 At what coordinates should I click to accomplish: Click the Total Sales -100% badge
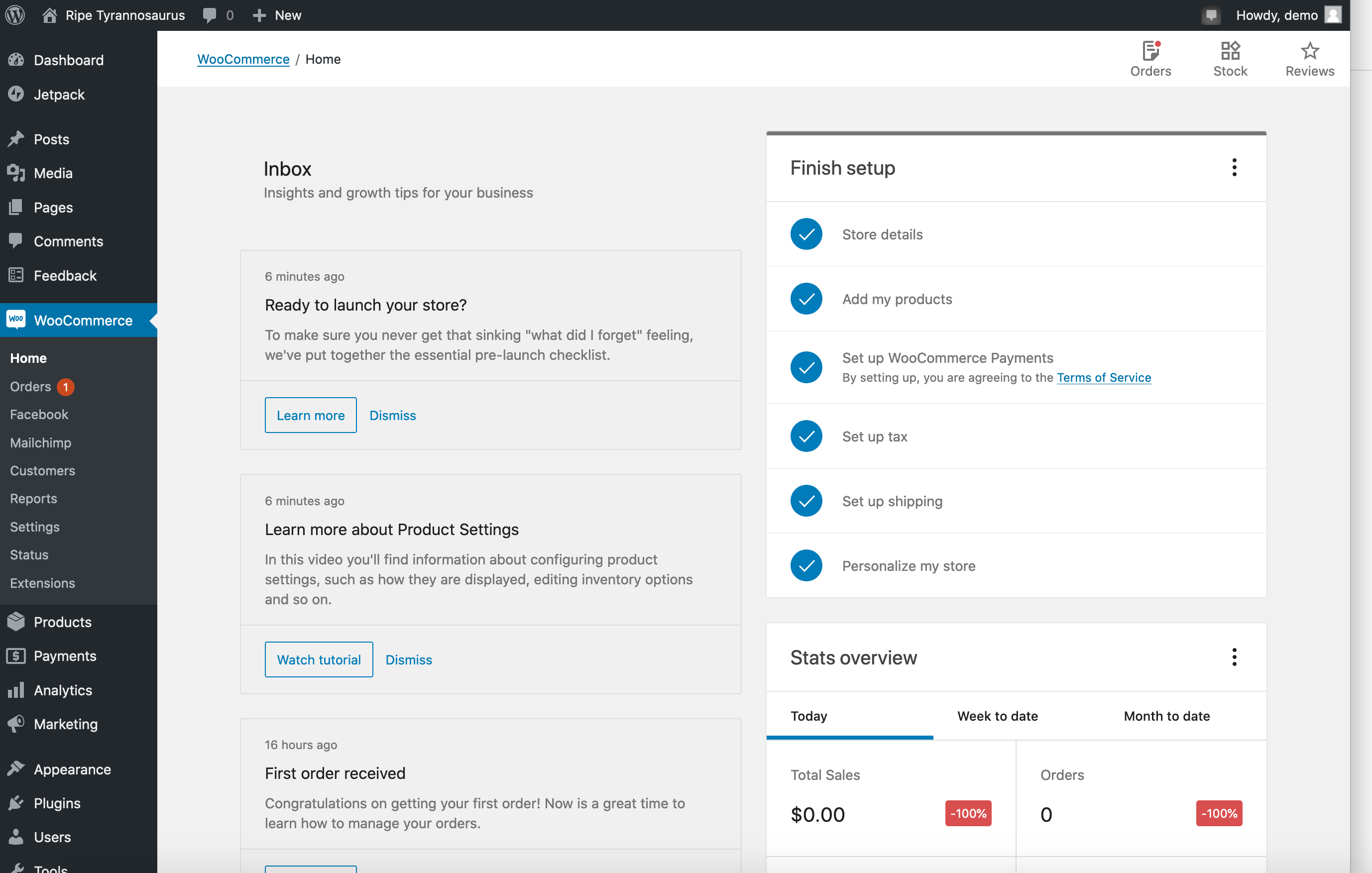click(x=968, y=813)
